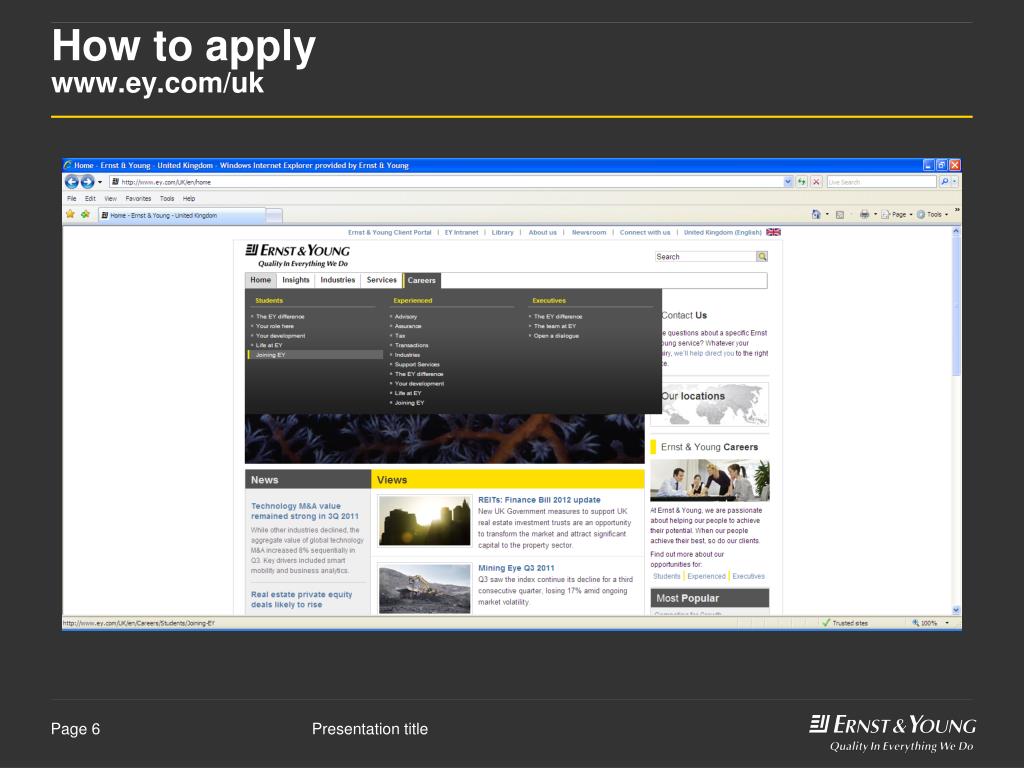The image size is (1024, 768).
Task: Click the blank new tab button
Action: [274, 215]
